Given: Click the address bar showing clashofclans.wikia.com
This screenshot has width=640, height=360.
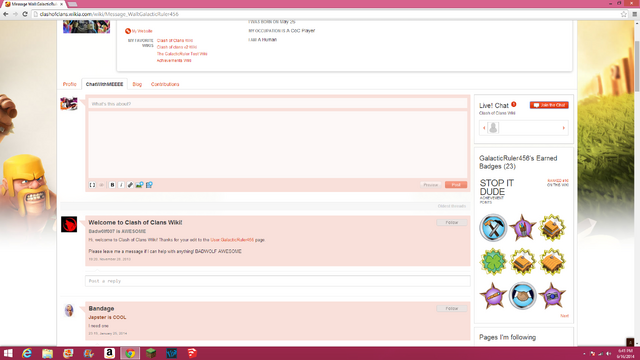Looking at the screenshot, I should [327, 14].
